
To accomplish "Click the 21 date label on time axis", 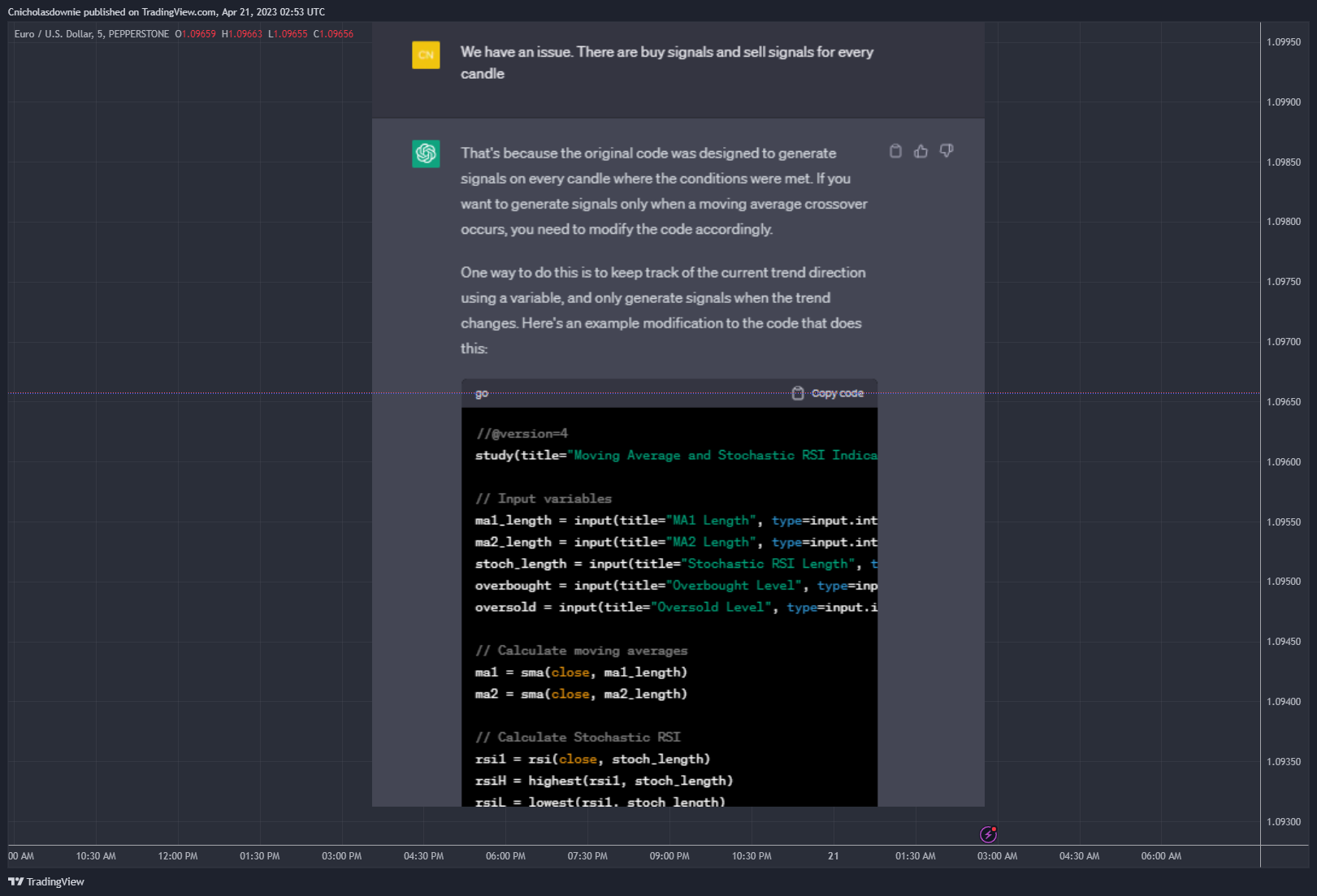I will tap(833, 856).
